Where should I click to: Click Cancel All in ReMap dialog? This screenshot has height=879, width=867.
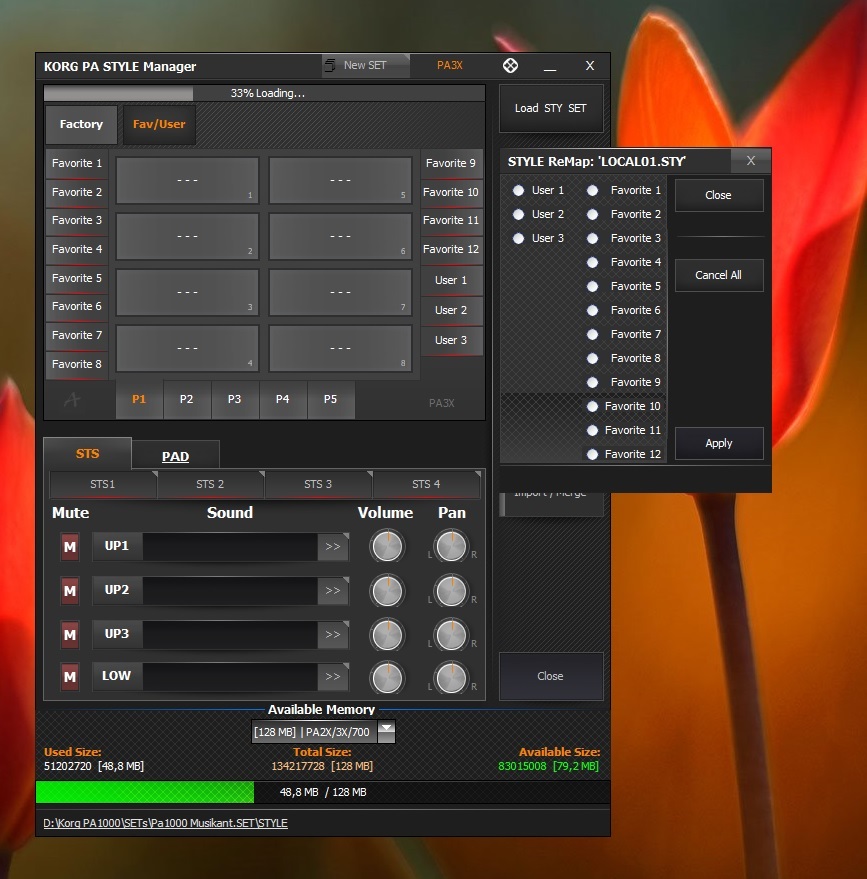click(719, 275)
